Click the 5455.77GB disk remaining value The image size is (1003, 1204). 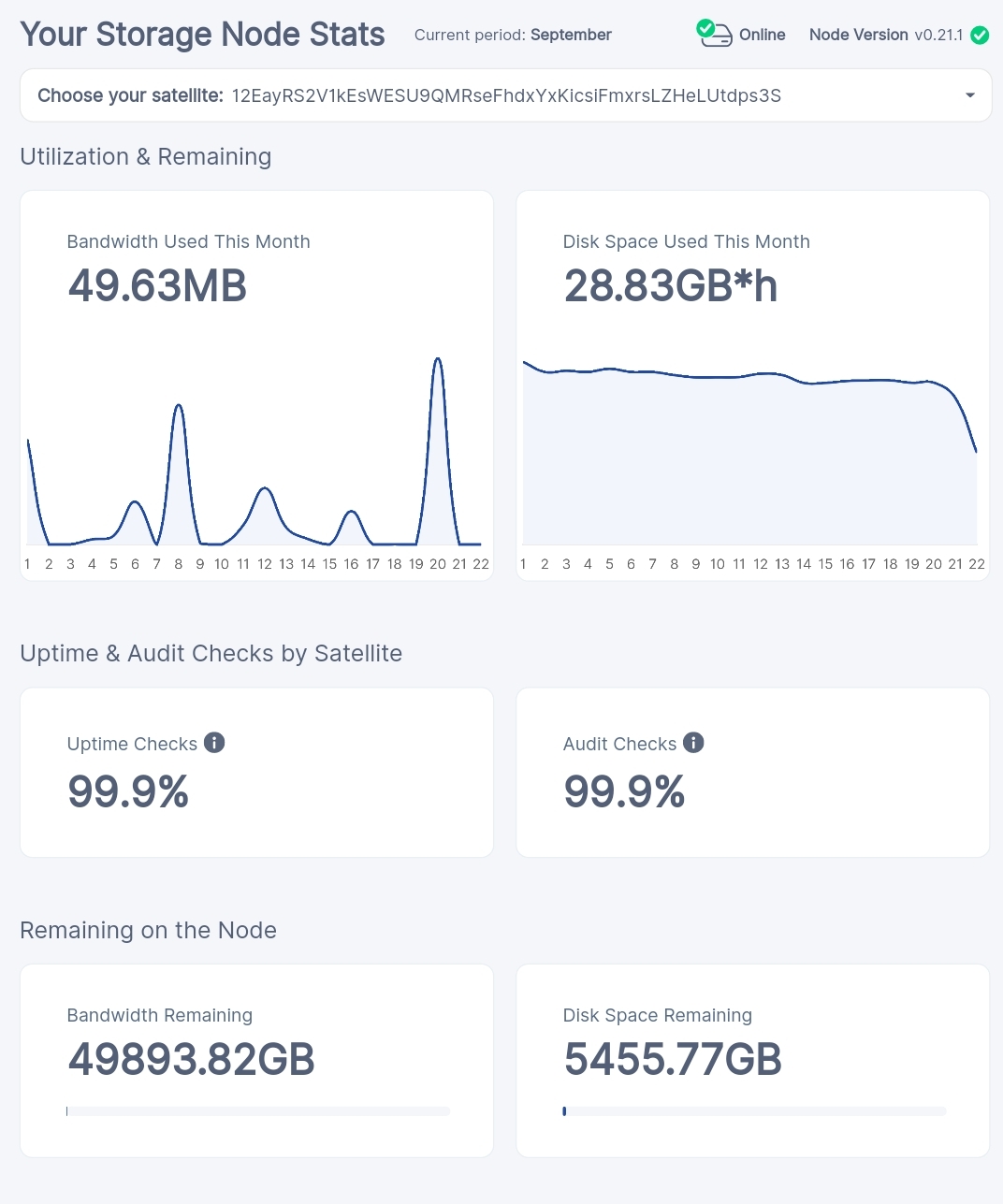point(672,1060)
